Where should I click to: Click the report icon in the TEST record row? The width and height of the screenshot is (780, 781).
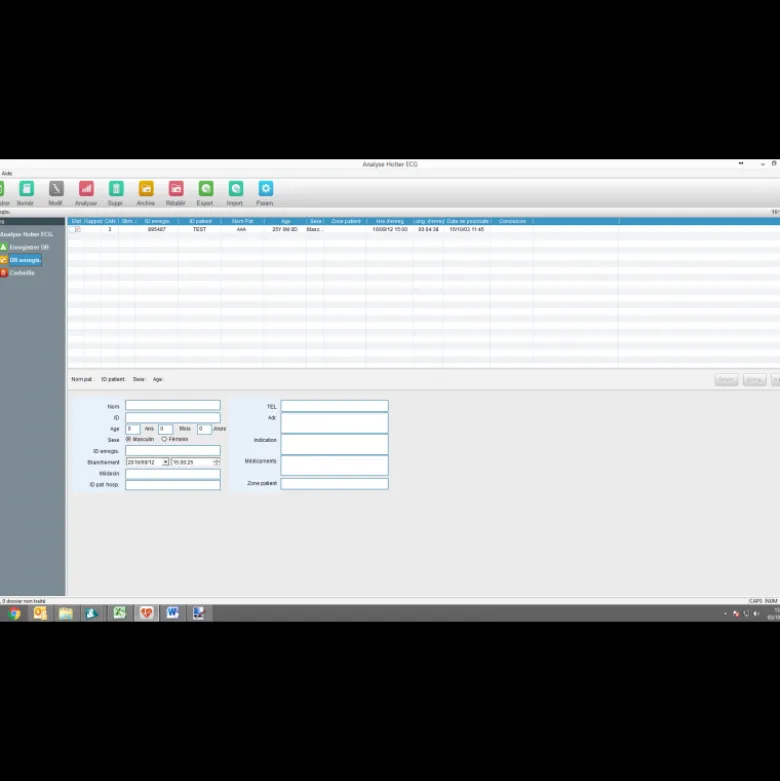tap(78, 229)
